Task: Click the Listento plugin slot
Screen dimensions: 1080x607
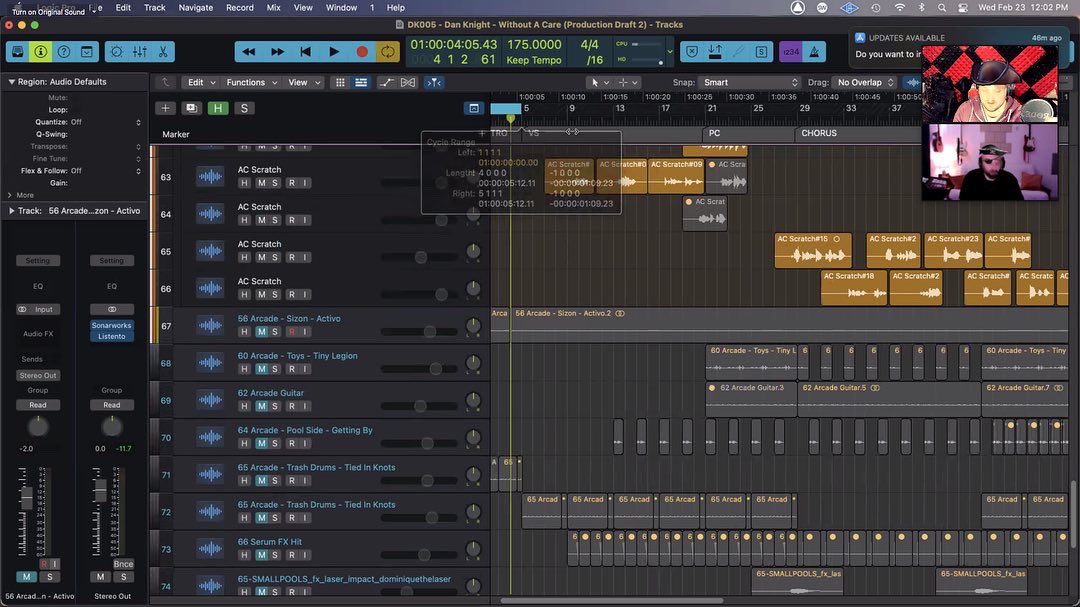Action: pos(111,336)
